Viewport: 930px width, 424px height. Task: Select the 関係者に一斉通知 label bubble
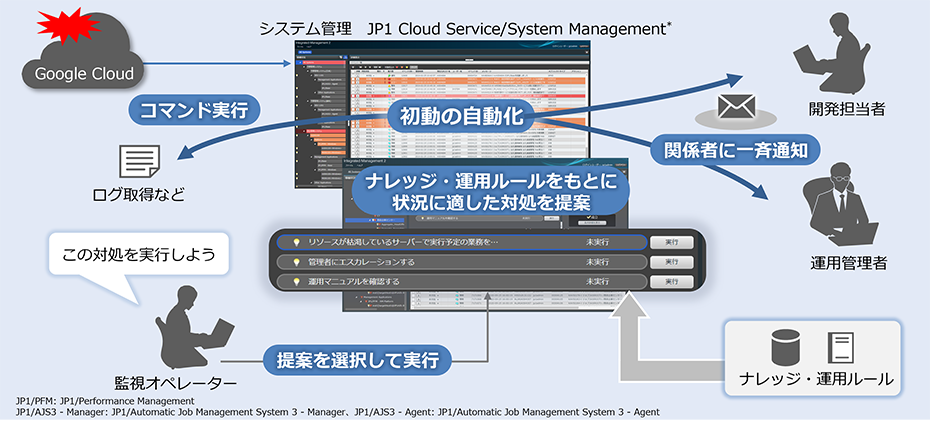[x=734, y=149]
